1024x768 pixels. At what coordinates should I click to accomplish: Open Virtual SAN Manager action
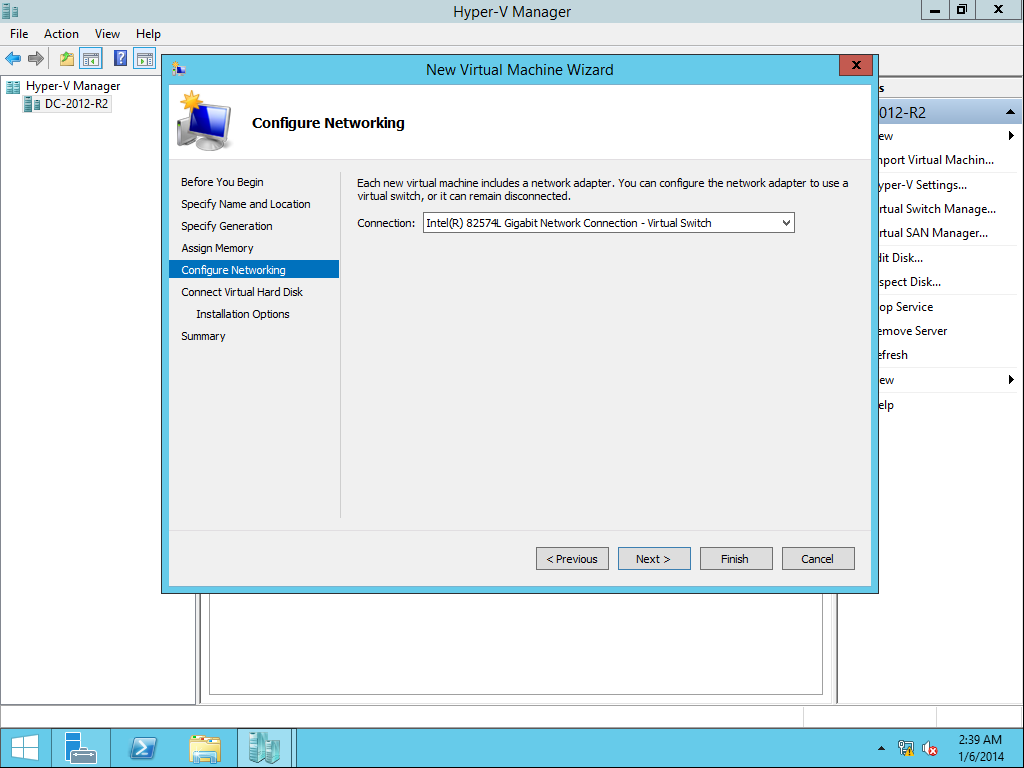[x=933, y=233]
